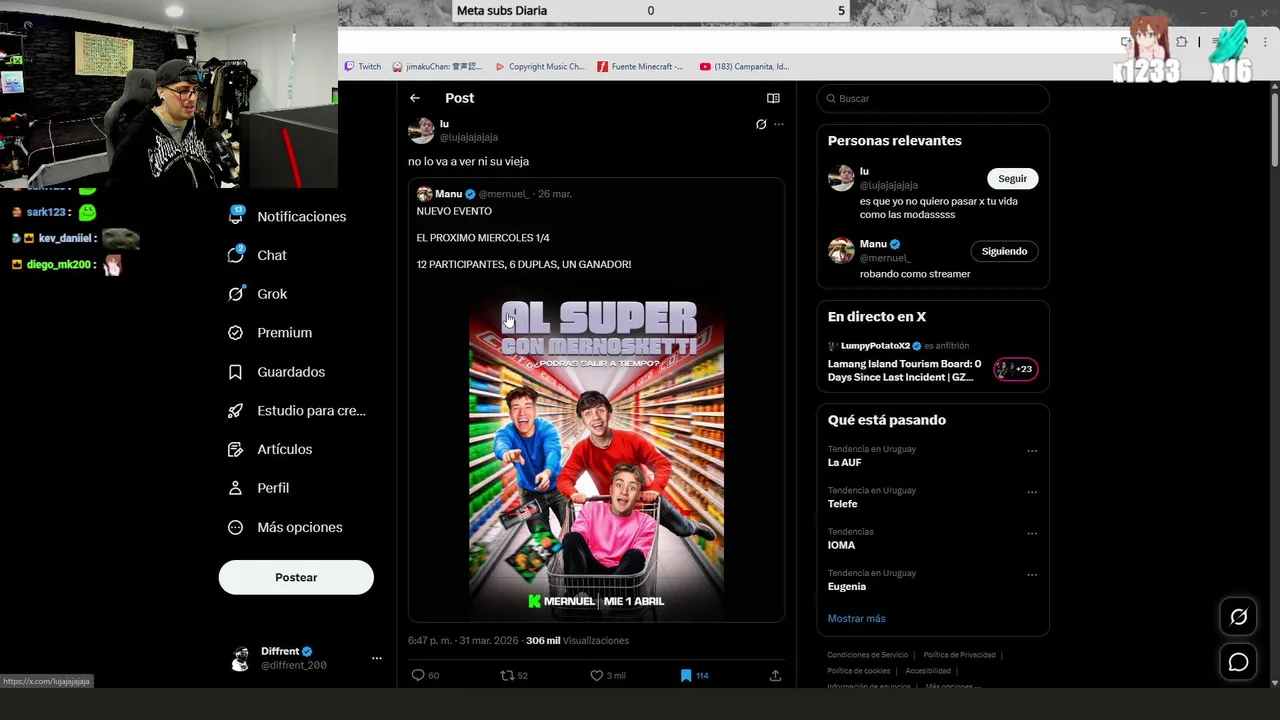The width and height of the screenshot is (1280, 720).
Task: Click into the Buscar search field
Action: [932, 98]
